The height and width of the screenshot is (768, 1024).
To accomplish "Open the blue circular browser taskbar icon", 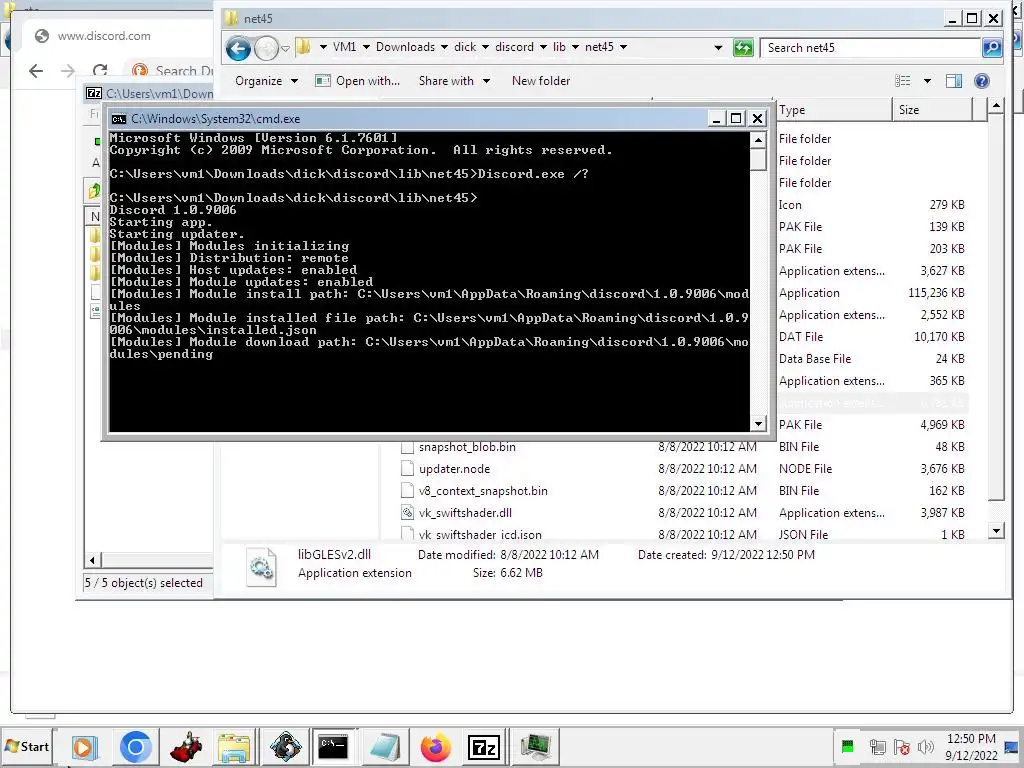I will (x=136, y=746).
